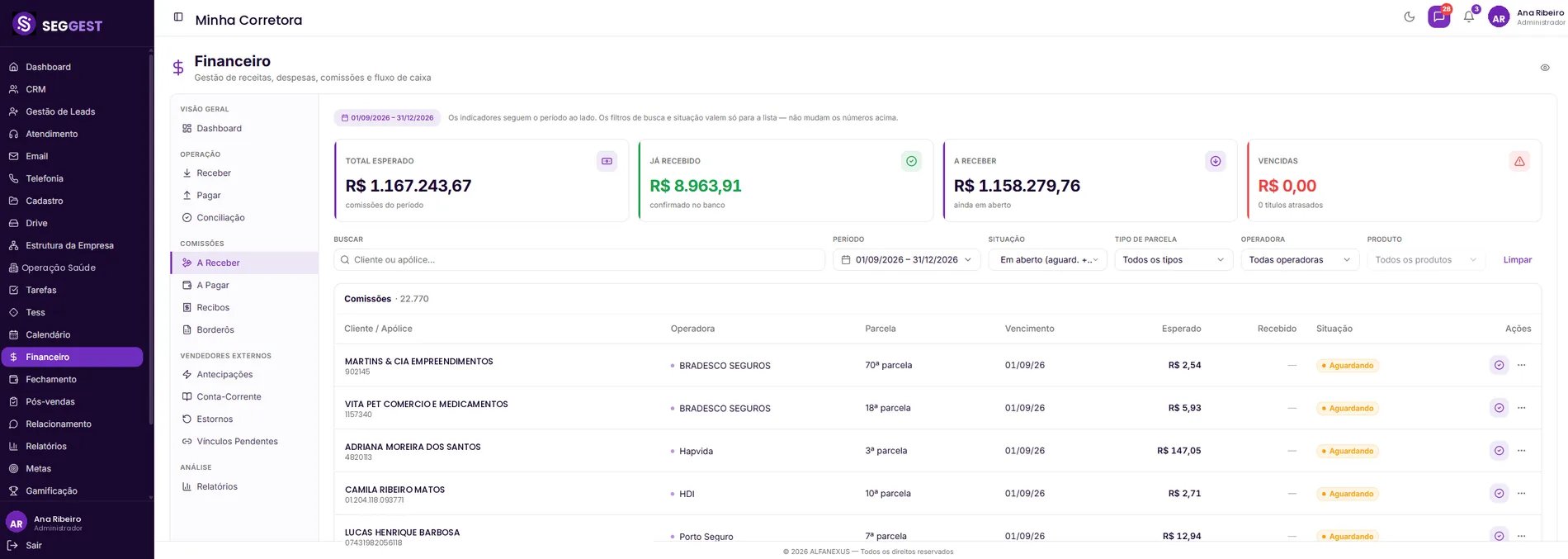The image size is (1568, 559).
Task: Open Relatórios under Análise
Action: point(244,486)
